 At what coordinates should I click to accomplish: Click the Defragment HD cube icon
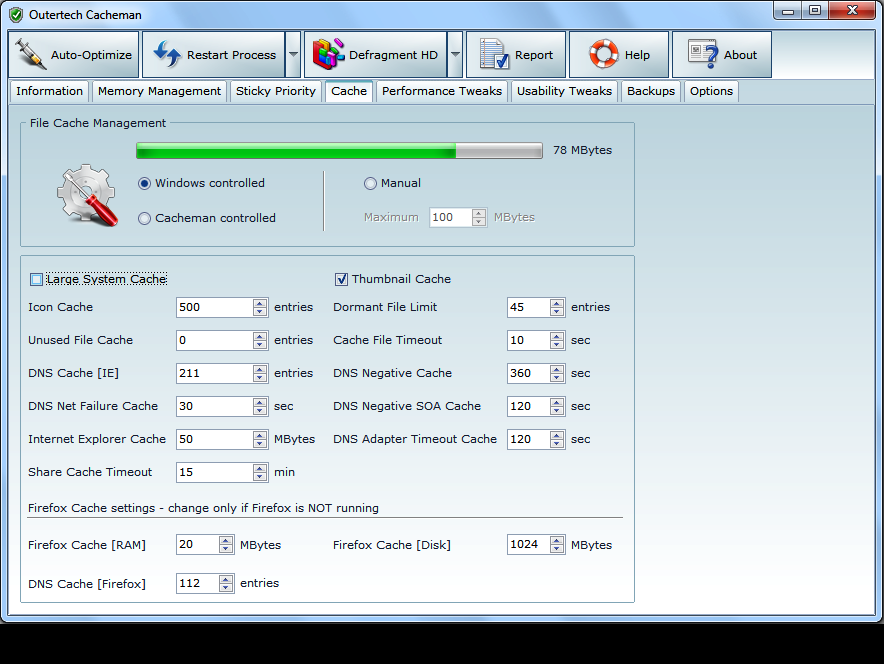tap(329, 55)
